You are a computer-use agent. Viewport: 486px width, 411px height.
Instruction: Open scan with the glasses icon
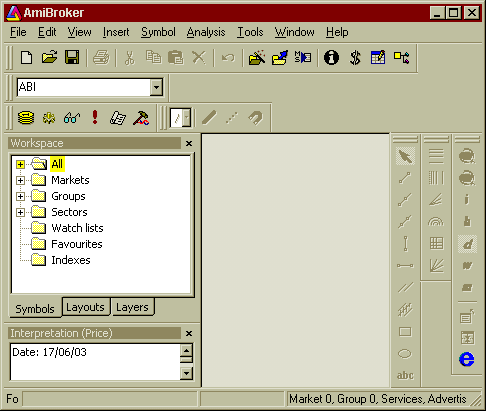point(72,118)
